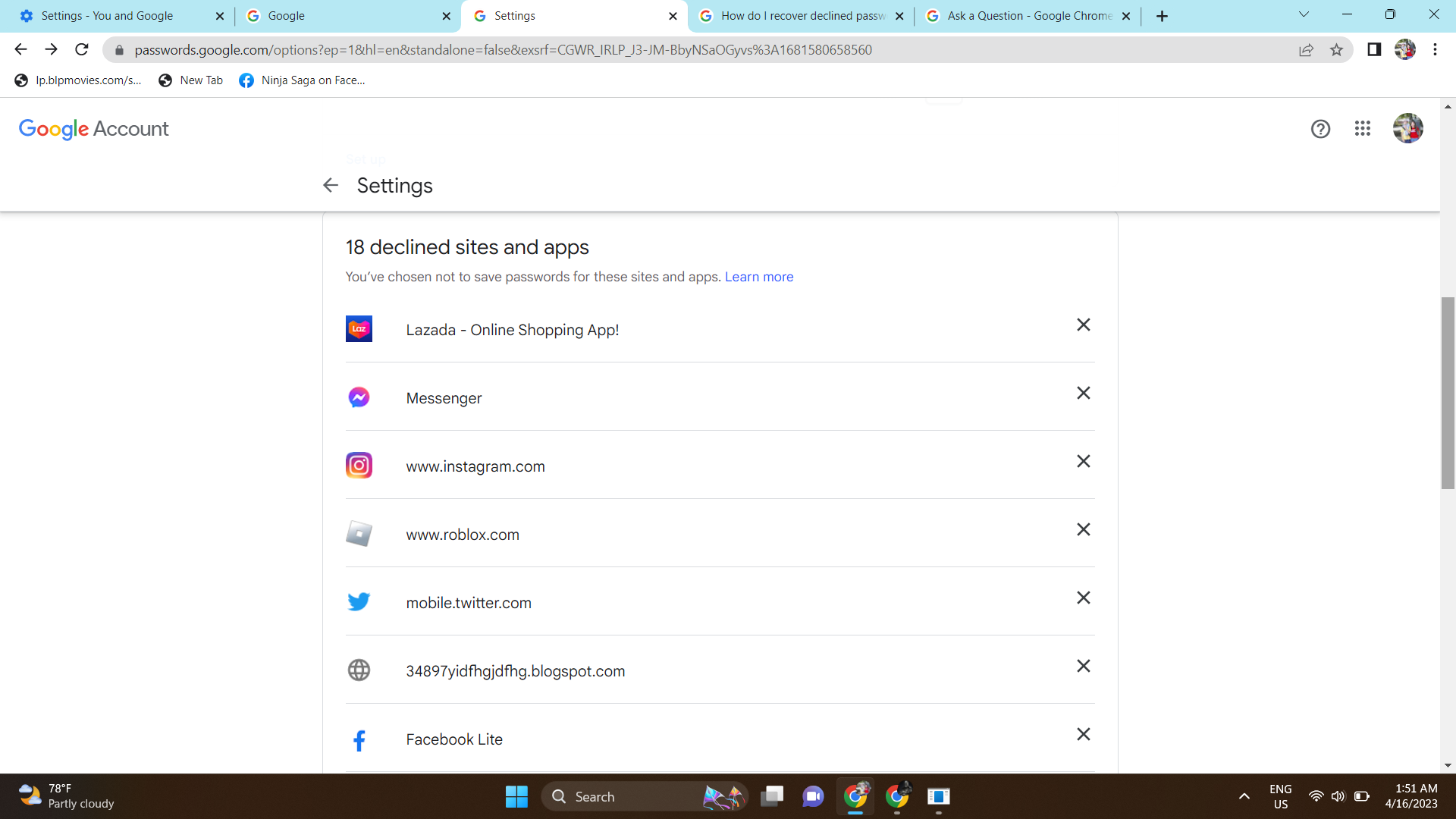Click scrollbar down arrow

[x=1448, y=766]
